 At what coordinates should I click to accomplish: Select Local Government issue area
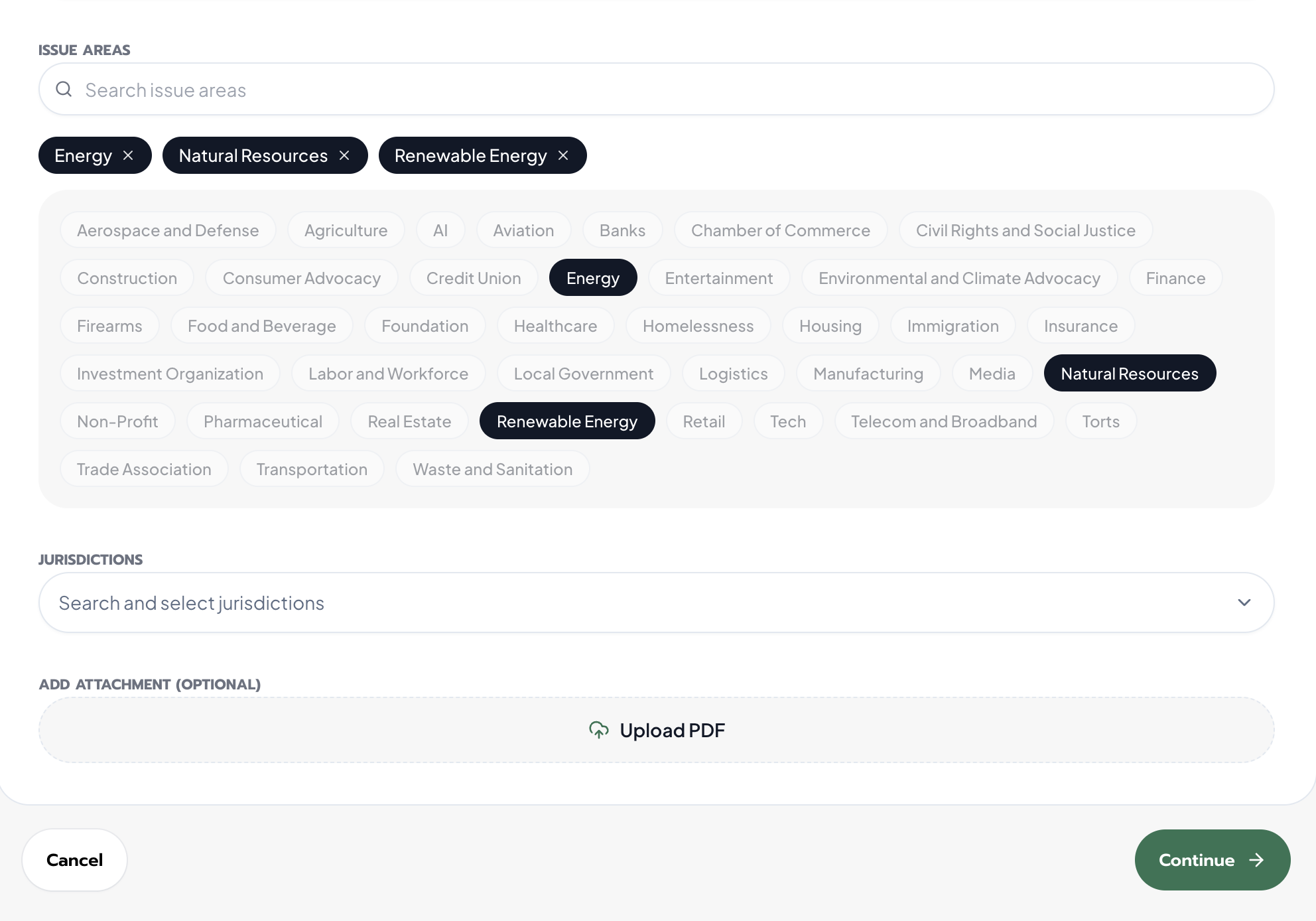click(x=584, y=373)
